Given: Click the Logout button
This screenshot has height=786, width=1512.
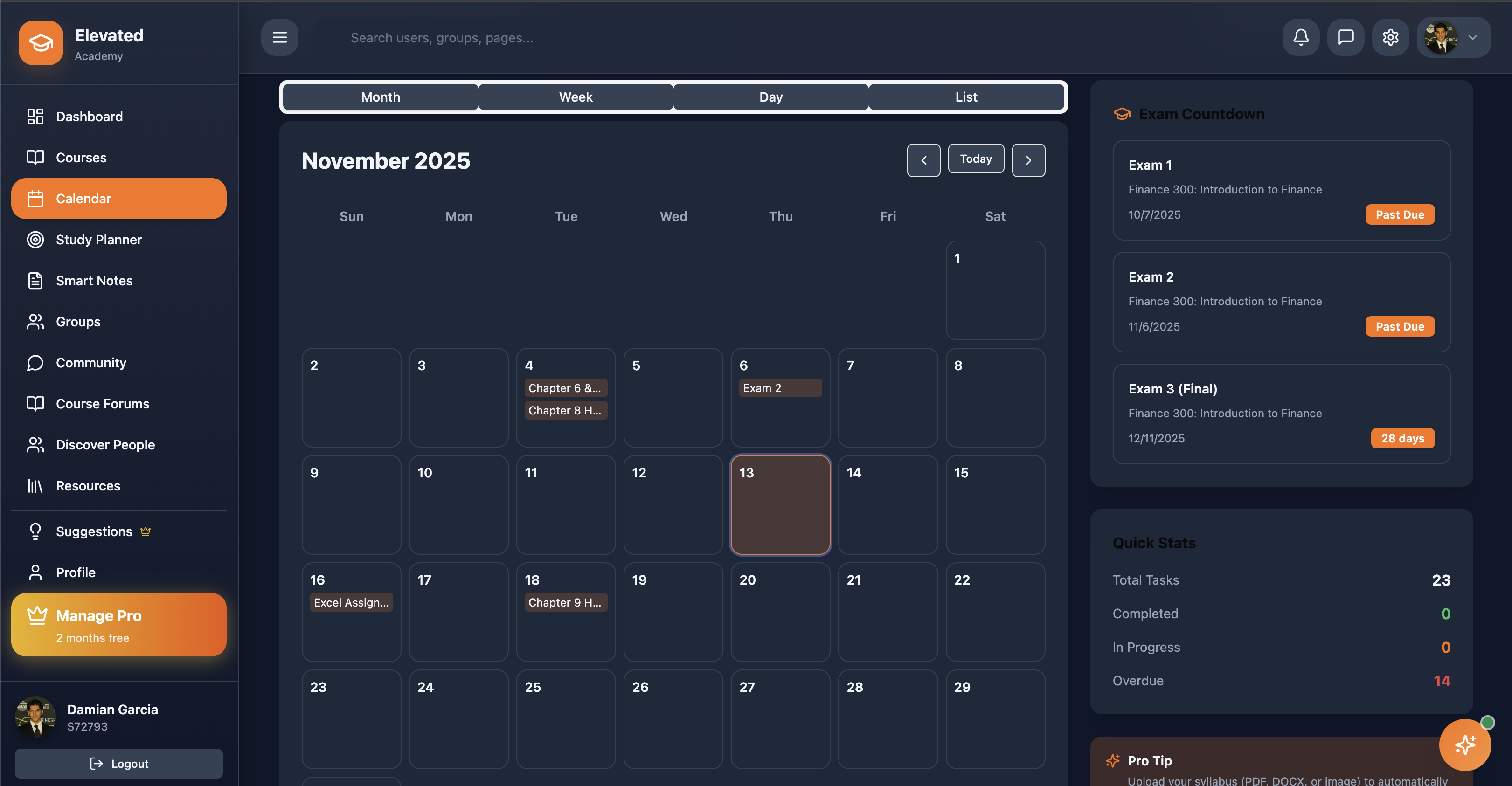Looking at the screenshot, I should [118, 764].
